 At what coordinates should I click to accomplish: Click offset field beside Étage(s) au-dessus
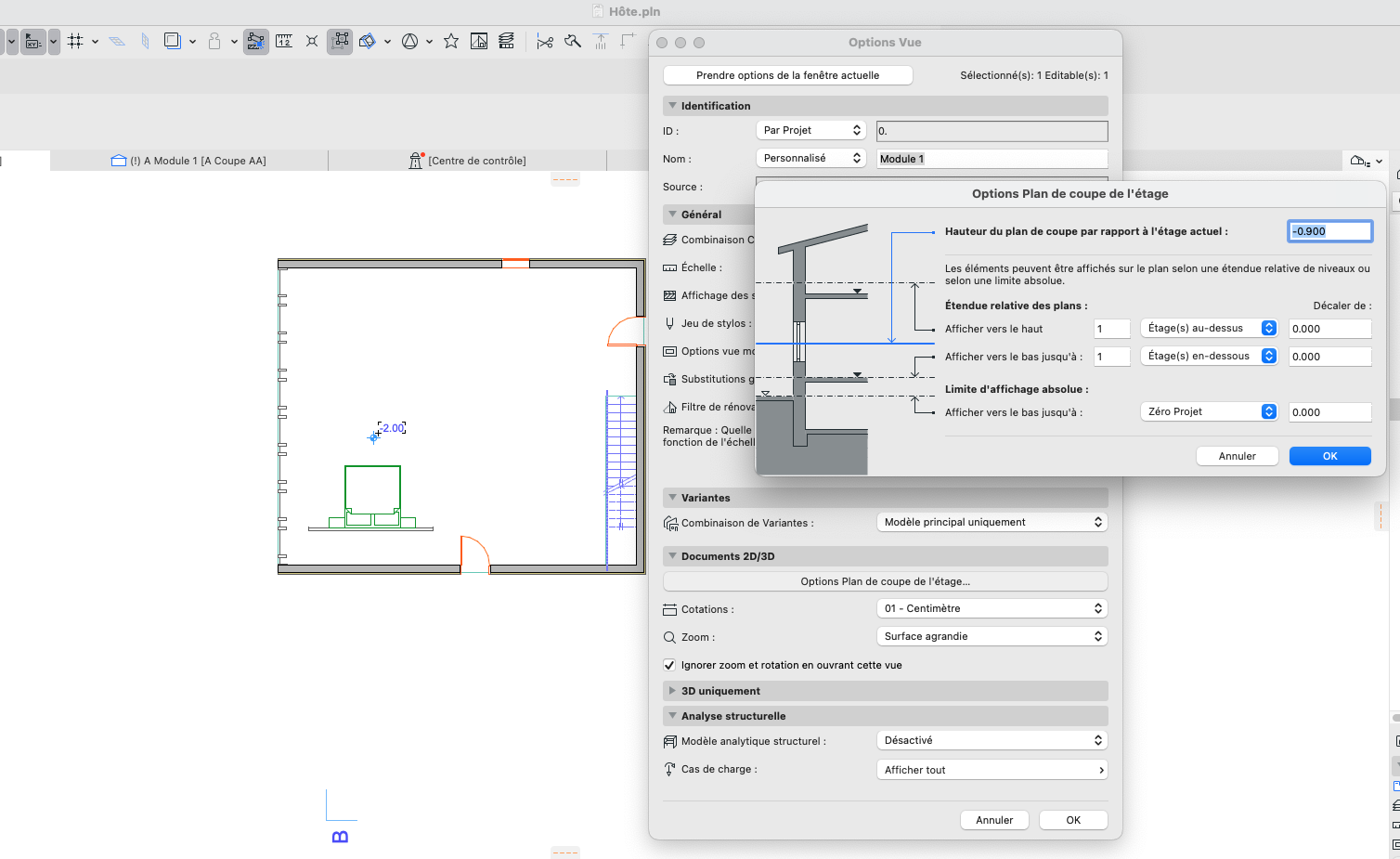point(1329,329)
